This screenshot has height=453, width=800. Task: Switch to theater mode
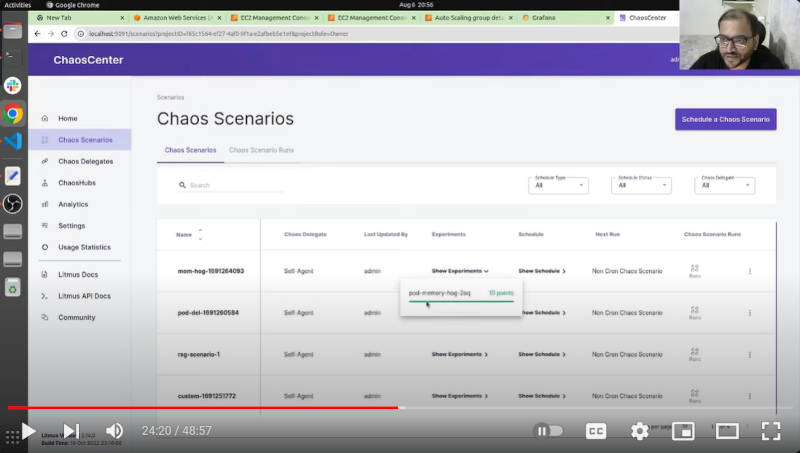click(x=727, y=431)
